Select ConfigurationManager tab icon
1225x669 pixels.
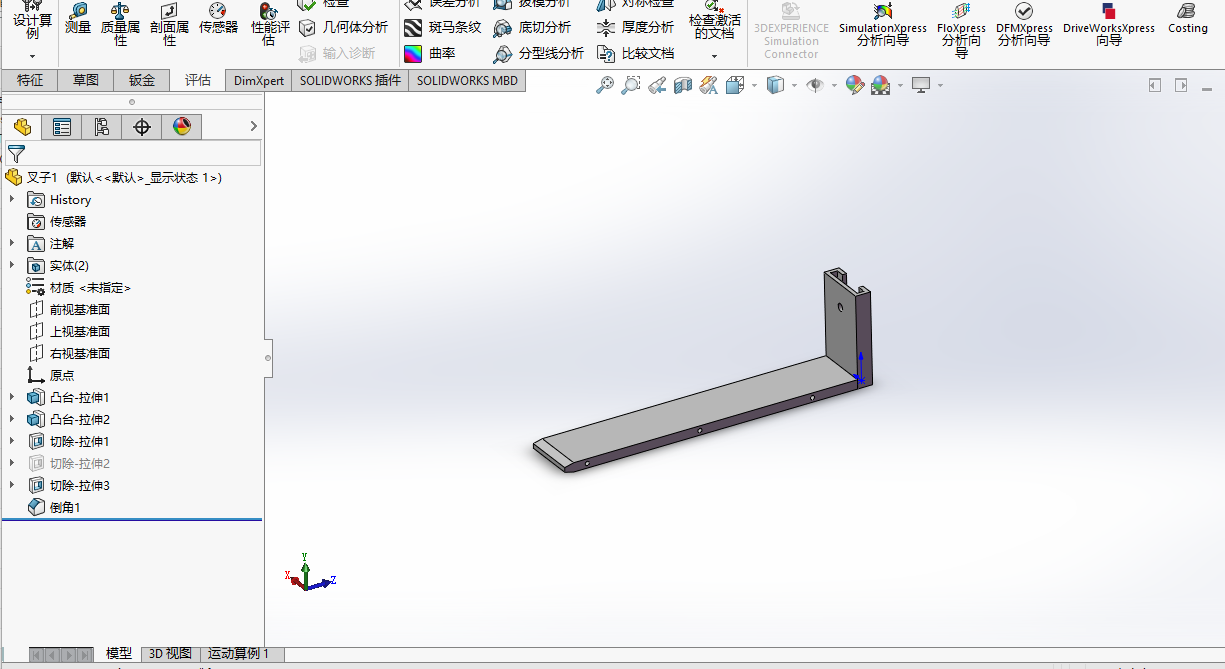(102, 126)
